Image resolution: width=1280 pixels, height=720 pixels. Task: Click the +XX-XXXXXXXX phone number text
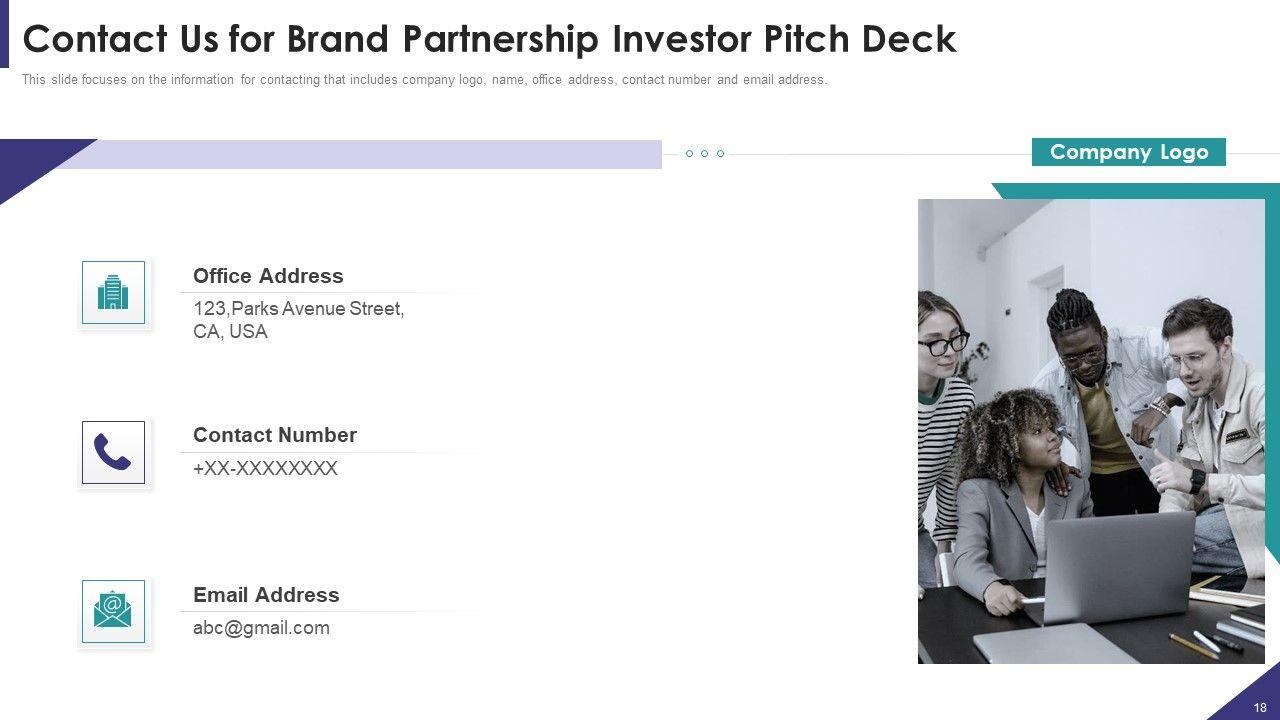[x=265, y=468]
